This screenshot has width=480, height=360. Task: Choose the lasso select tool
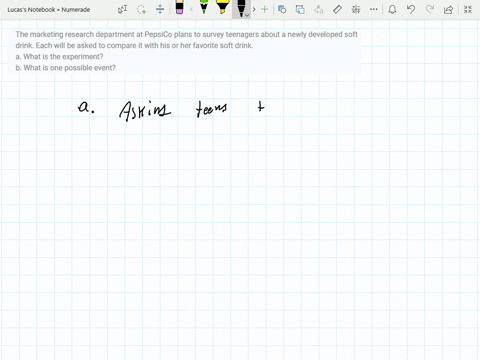pyautogui.click(x=142, y=9)
